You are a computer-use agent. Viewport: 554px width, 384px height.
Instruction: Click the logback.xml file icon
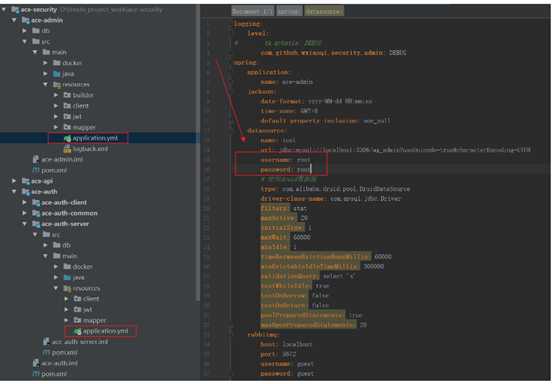67,149
